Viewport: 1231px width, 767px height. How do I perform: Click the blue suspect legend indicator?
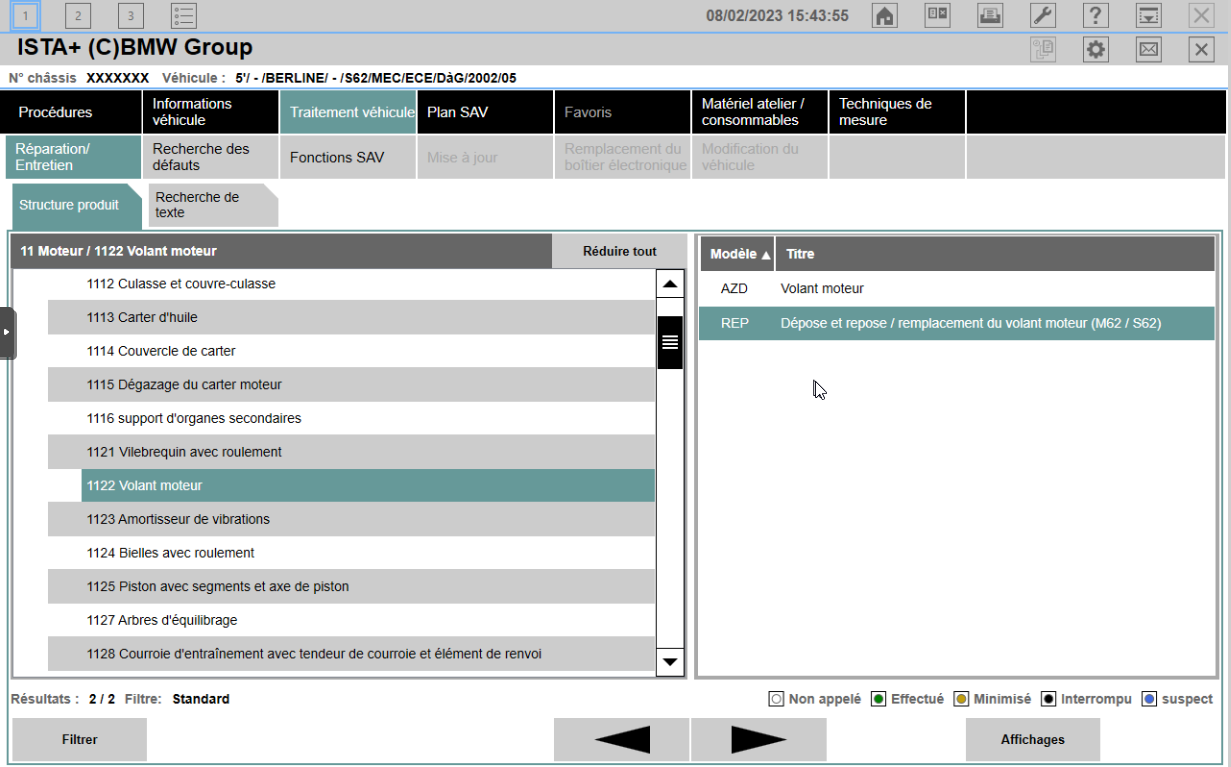point(1149,699)
